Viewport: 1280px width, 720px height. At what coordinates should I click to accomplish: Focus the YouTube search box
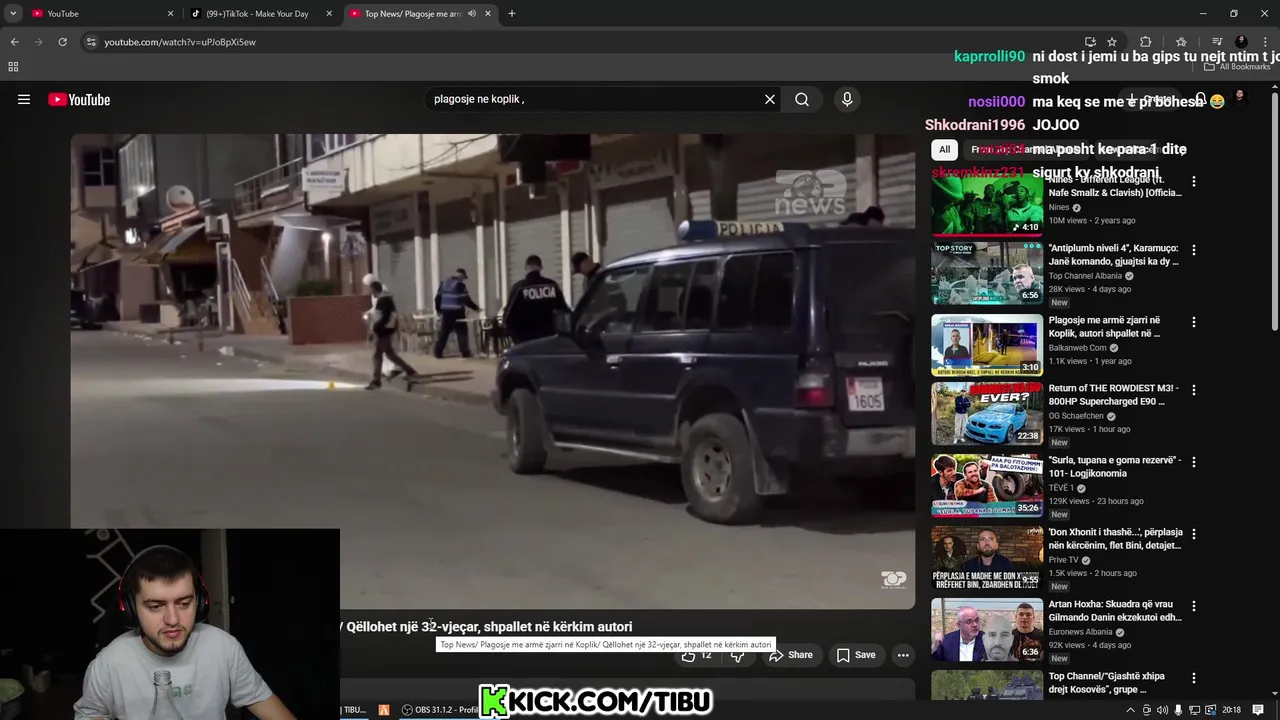pyautogui.click(x=592, y=99)
